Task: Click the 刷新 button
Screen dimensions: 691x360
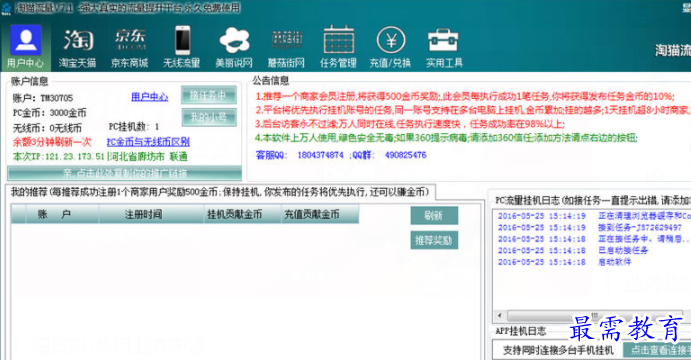Action: [434, 215]
